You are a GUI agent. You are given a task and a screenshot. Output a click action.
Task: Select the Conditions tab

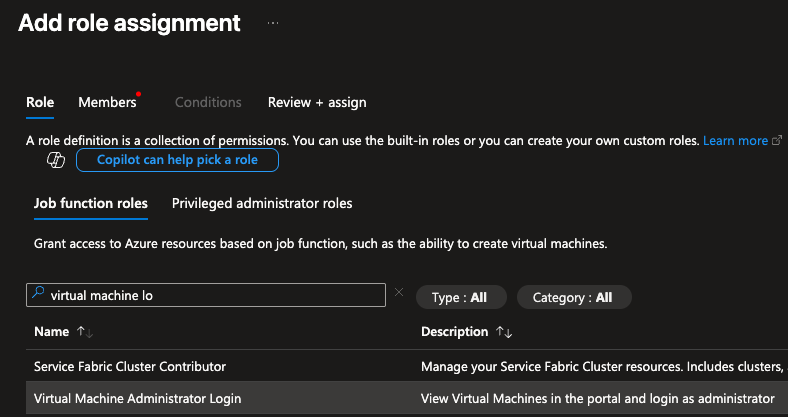point(208,102)
